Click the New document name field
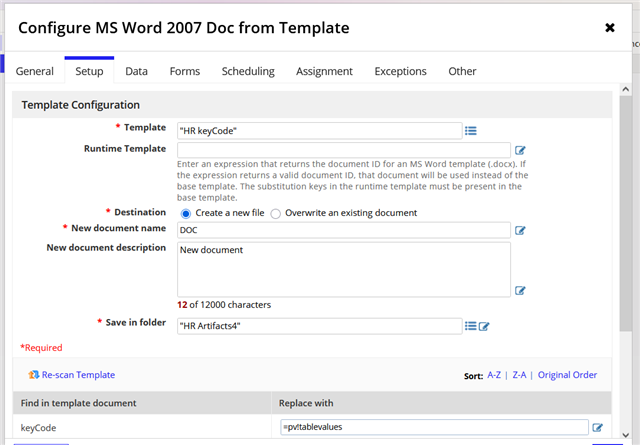Image resolution: width=640 pixels, height=445 pixels. click(344, 230)
